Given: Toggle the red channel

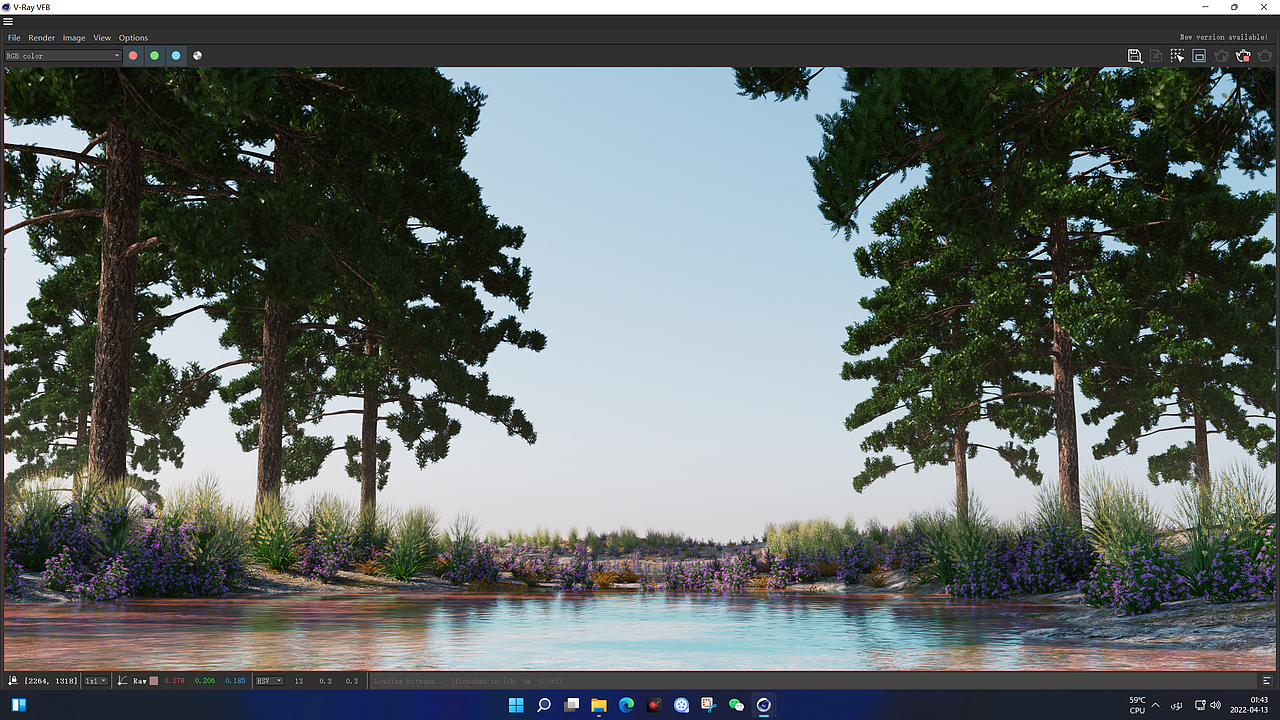Looking at the screenshot, I should tap(133, 56).
